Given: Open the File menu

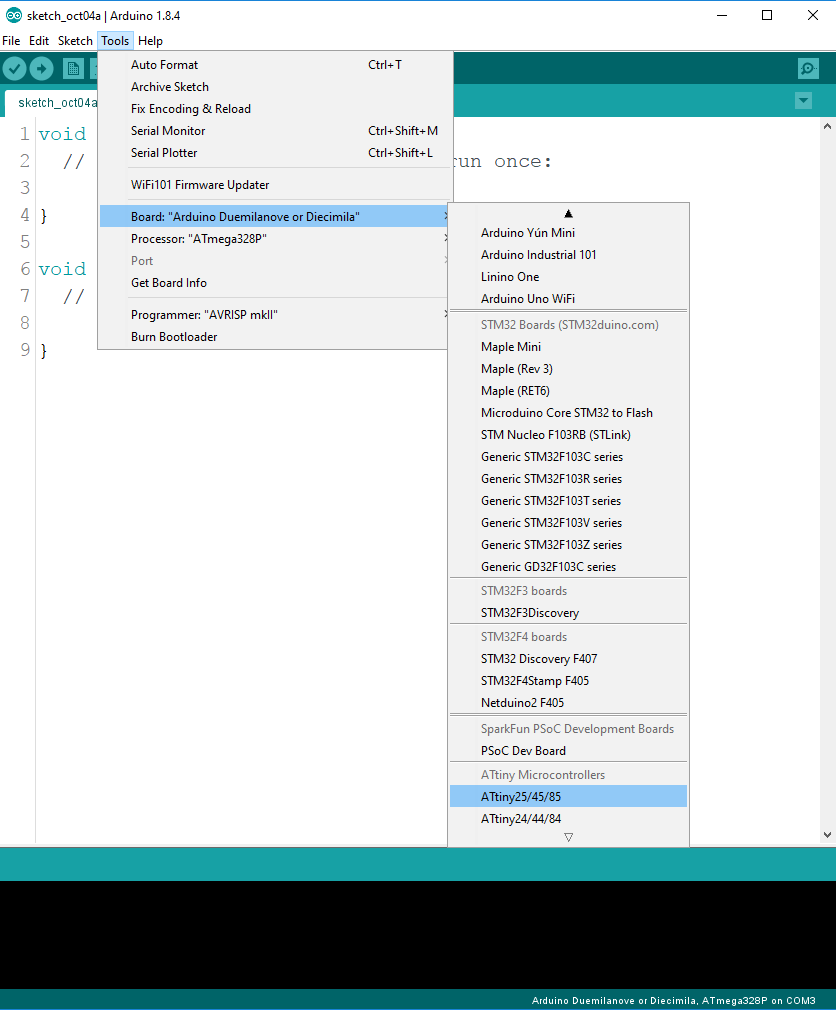Looking at the screenshot, I should (11, 41).
